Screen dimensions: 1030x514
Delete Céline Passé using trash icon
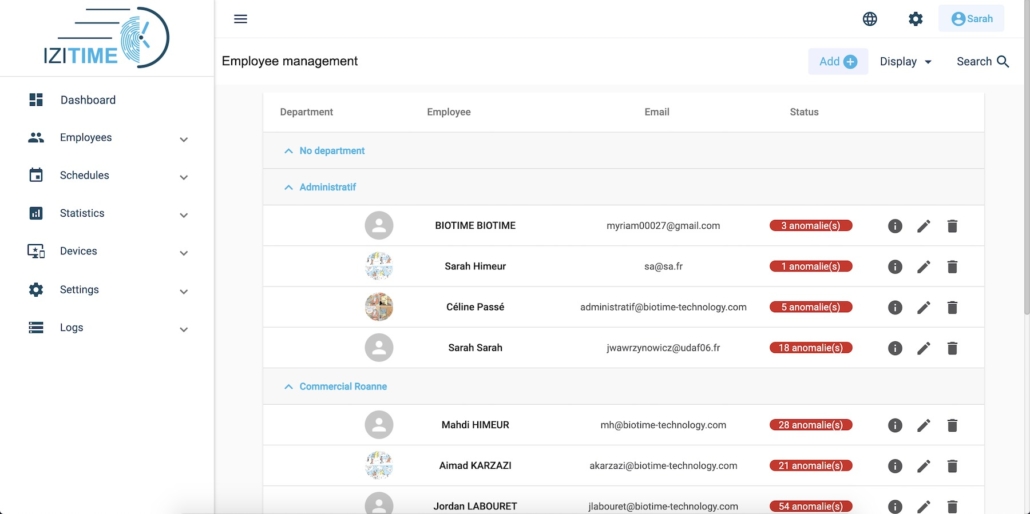coord(952,307)
